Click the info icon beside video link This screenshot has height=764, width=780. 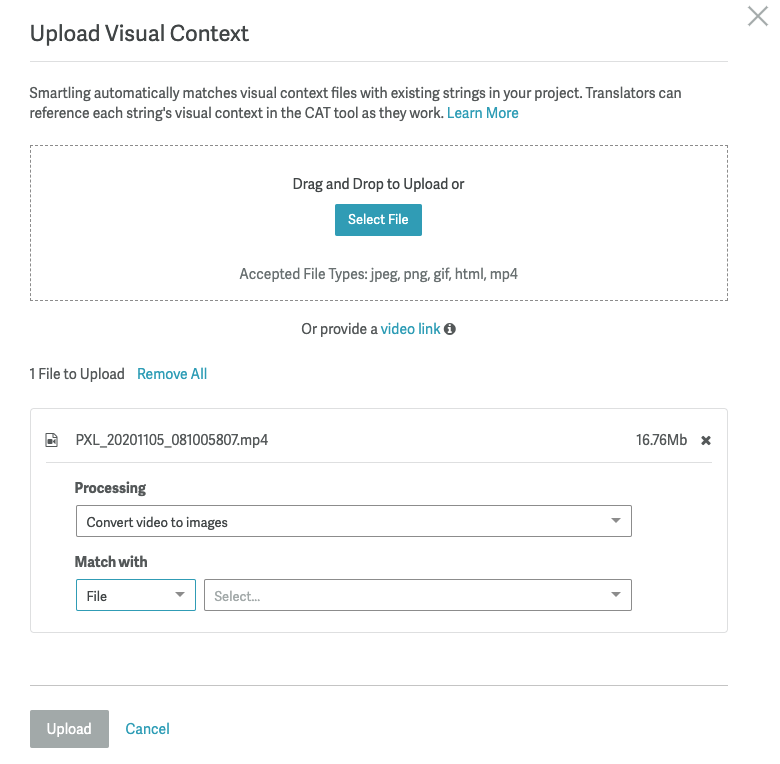(450, 329)
